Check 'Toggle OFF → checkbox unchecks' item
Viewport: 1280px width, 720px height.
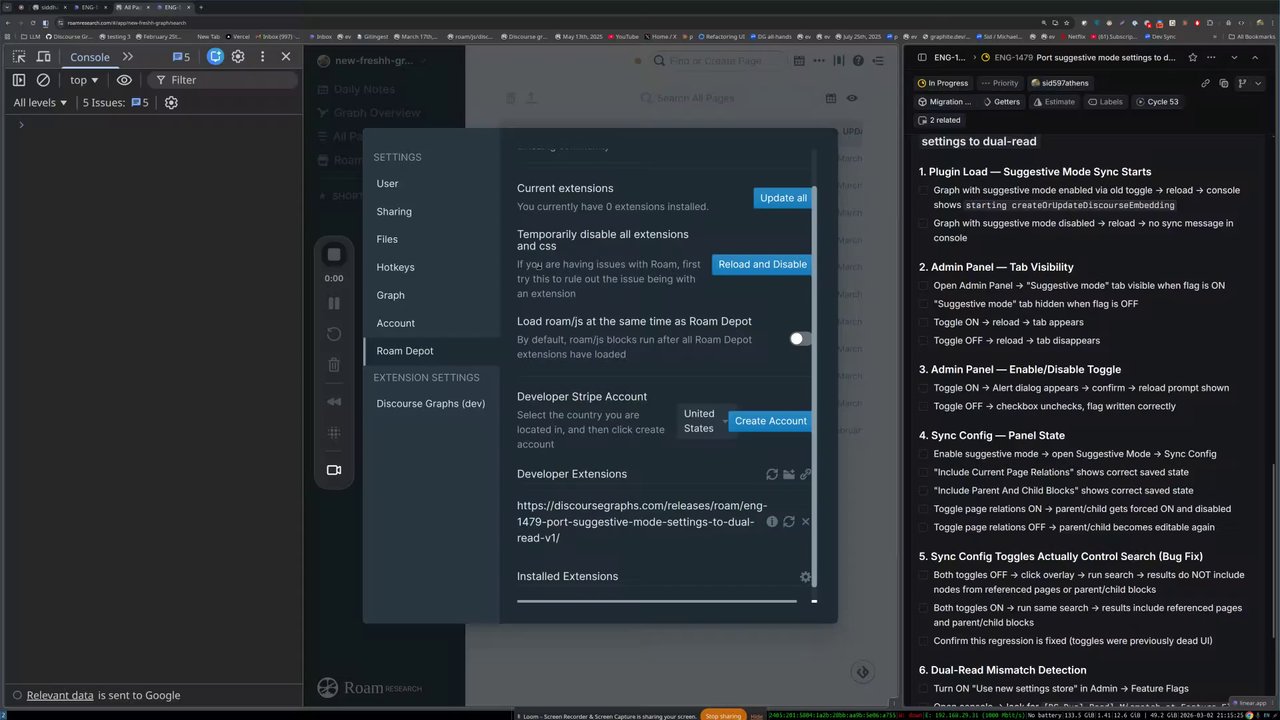click(x=925, y=406)
